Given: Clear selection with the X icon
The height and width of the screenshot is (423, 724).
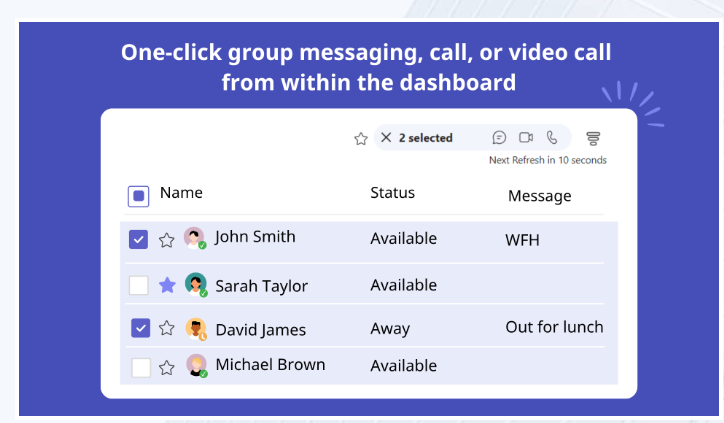Looking at the screenshot, I should (386, 138).
